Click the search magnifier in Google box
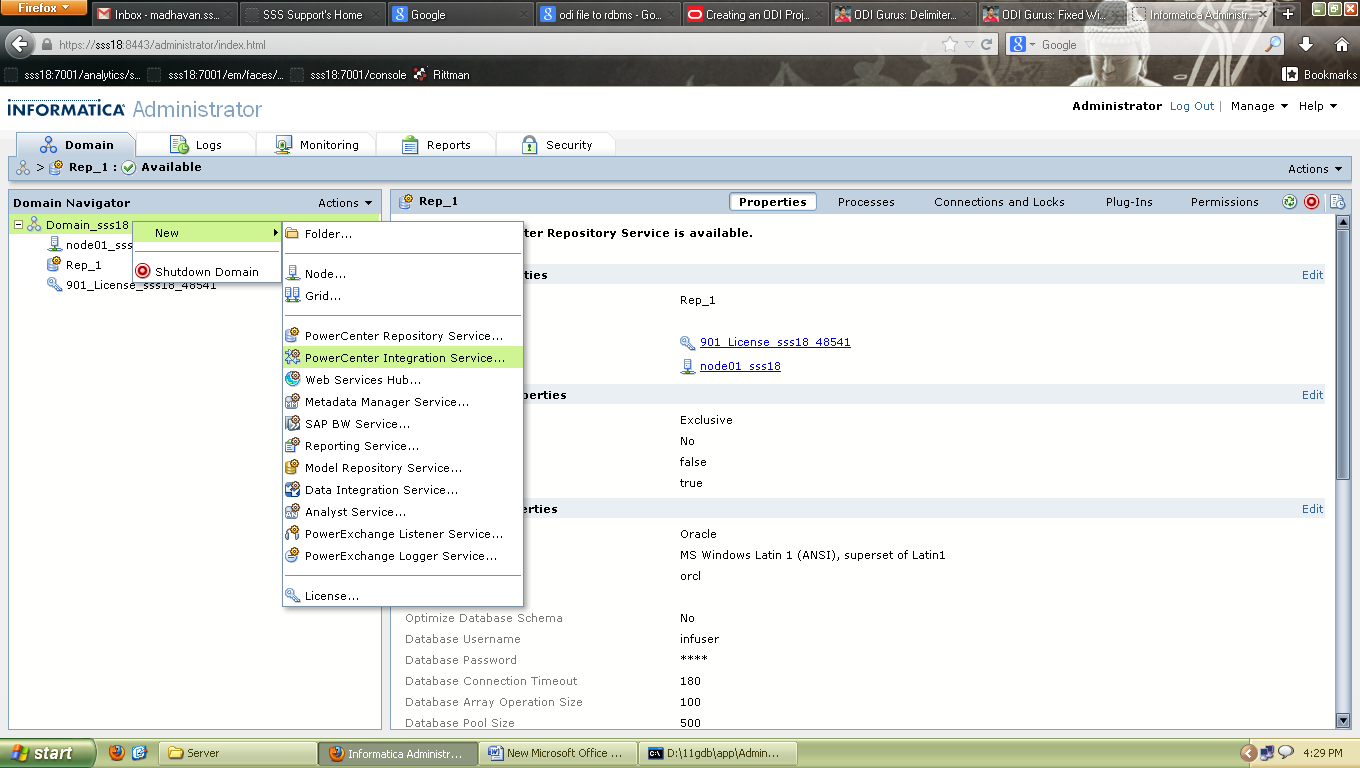This screenshot has height=768, width=1360. pos(1273,45)
